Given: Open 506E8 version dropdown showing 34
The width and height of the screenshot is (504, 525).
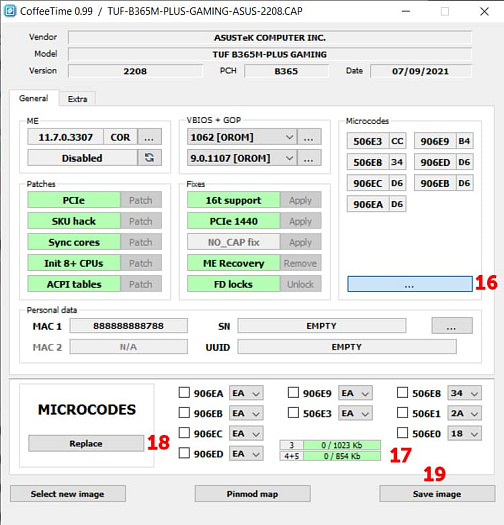Looking at the screenshot, I should [465, 393].
